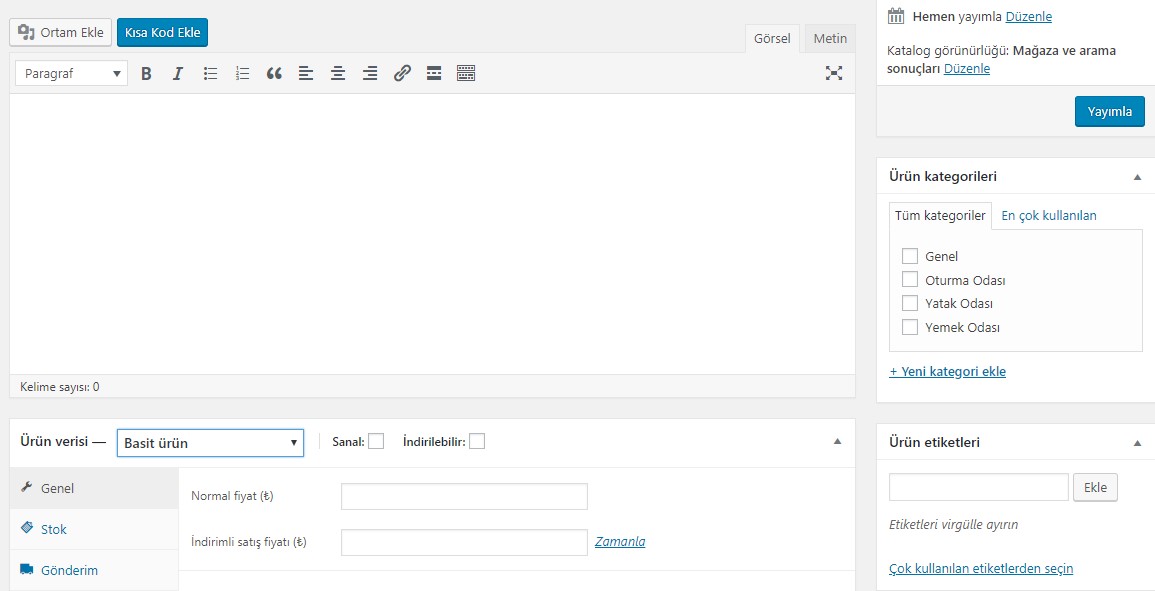
Task: Click the Zamanla link
Action: (x=620, y=542)
